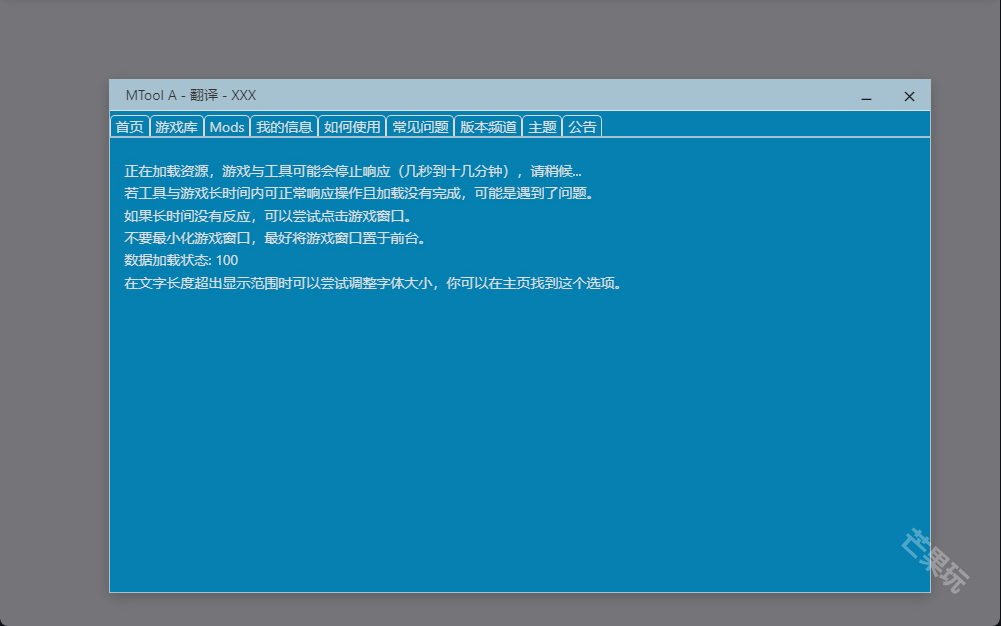The width and height of the screenshot is (1001, 626).
Task: Open the 如何使用 tab
Action: click(x=352, y=126)
